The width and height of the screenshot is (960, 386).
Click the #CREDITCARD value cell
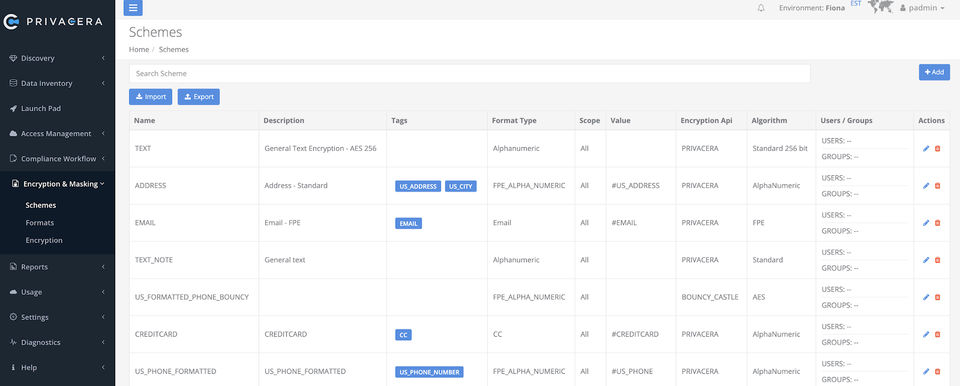635,335
